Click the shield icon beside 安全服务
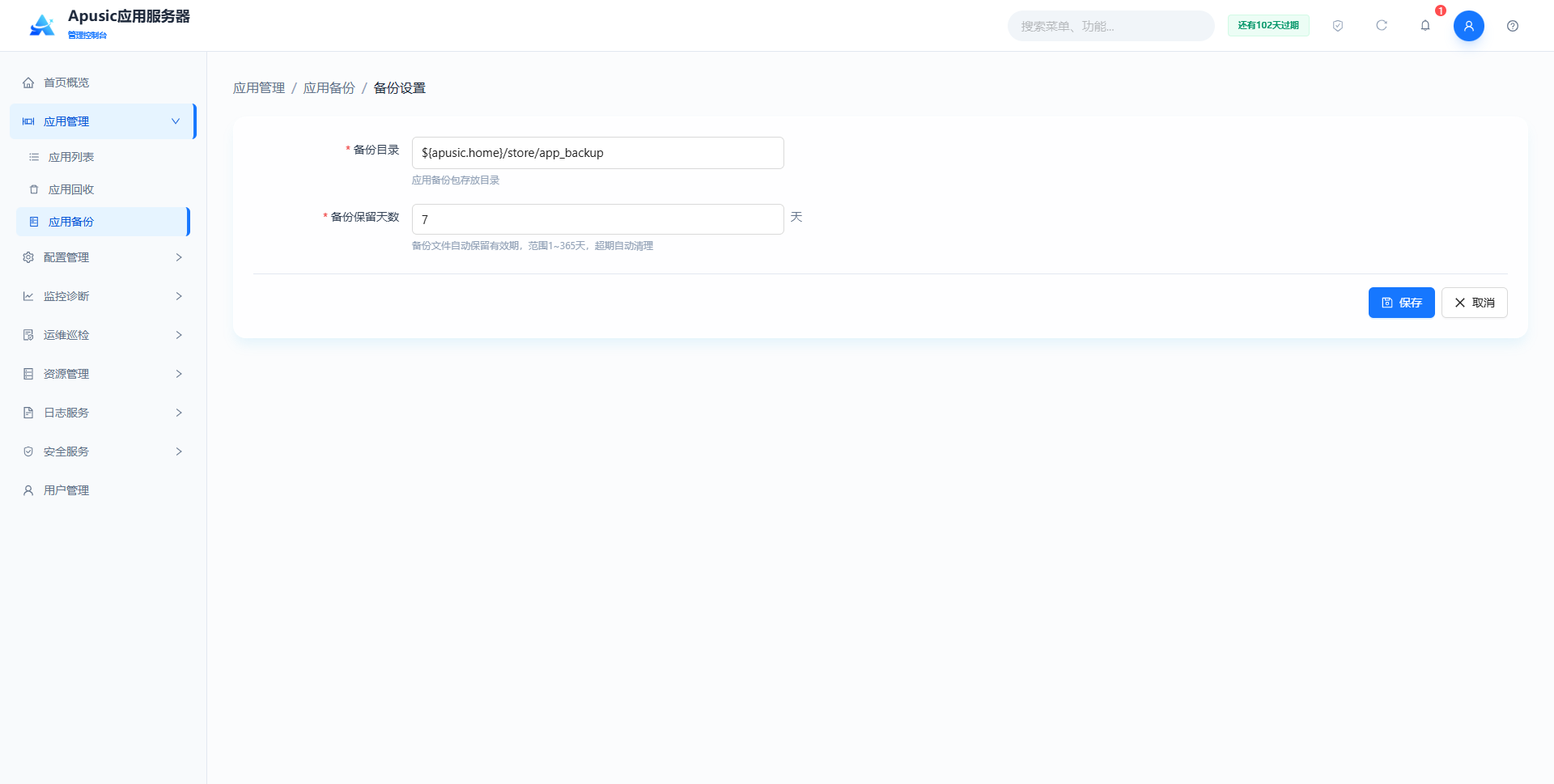Screen dimensions: 1554x784 [x=28, y=451]
